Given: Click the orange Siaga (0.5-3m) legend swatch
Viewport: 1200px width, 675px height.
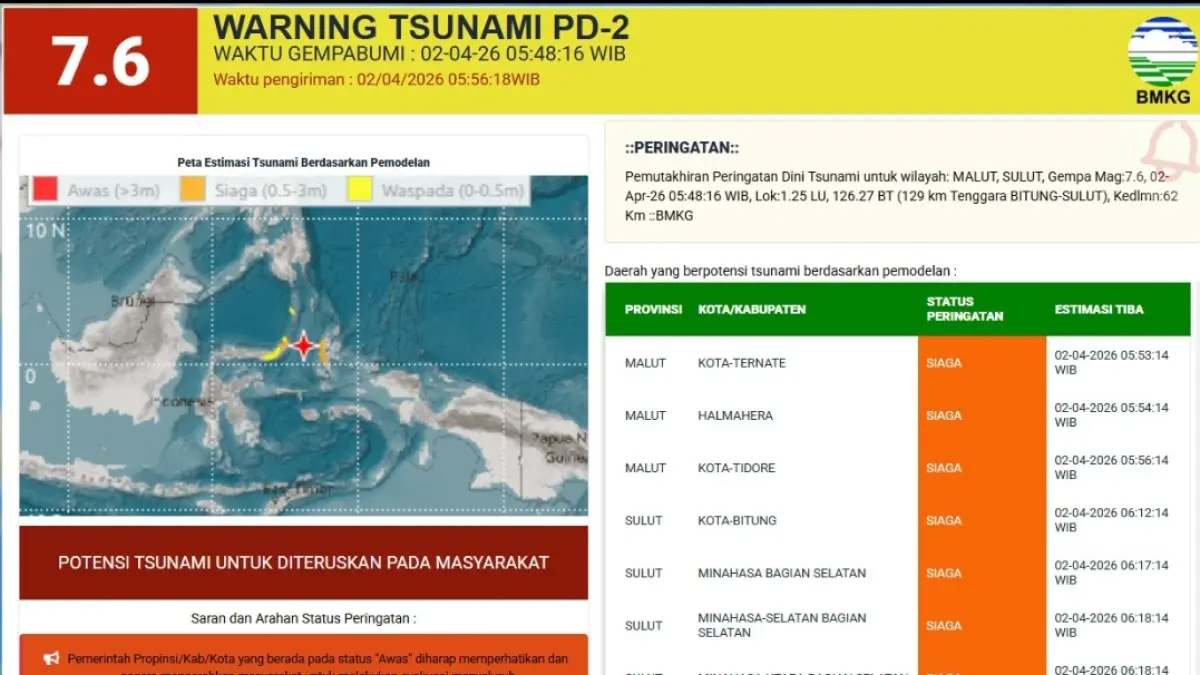Looking at the screenshot, I should [193, 190].
